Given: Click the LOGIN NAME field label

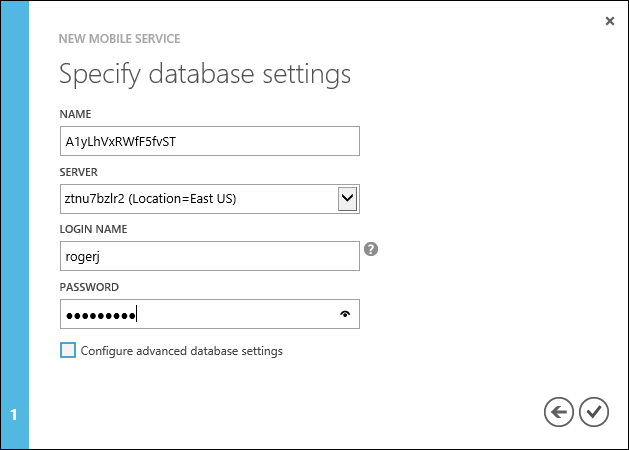Looking at the screenshot, I should click(x=94, y=229).
